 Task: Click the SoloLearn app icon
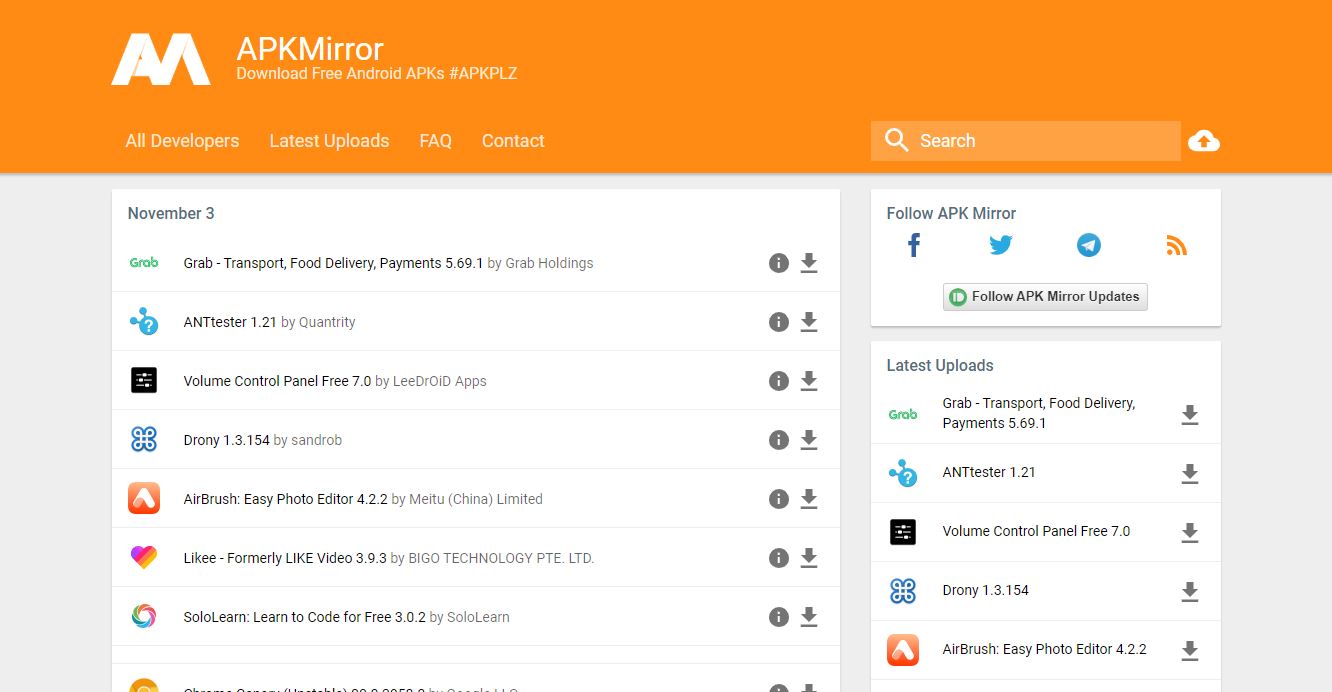tap(144, 617)
